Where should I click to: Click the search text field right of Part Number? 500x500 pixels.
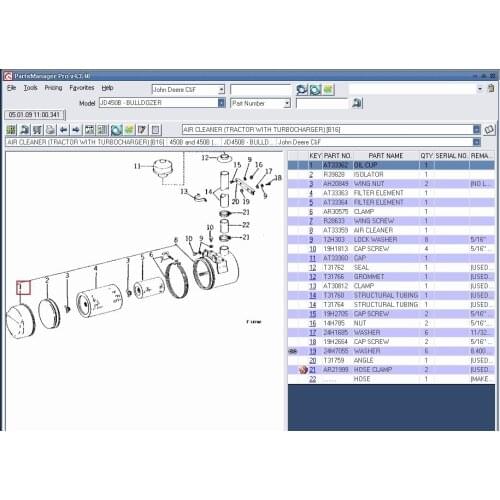point(322,103)
